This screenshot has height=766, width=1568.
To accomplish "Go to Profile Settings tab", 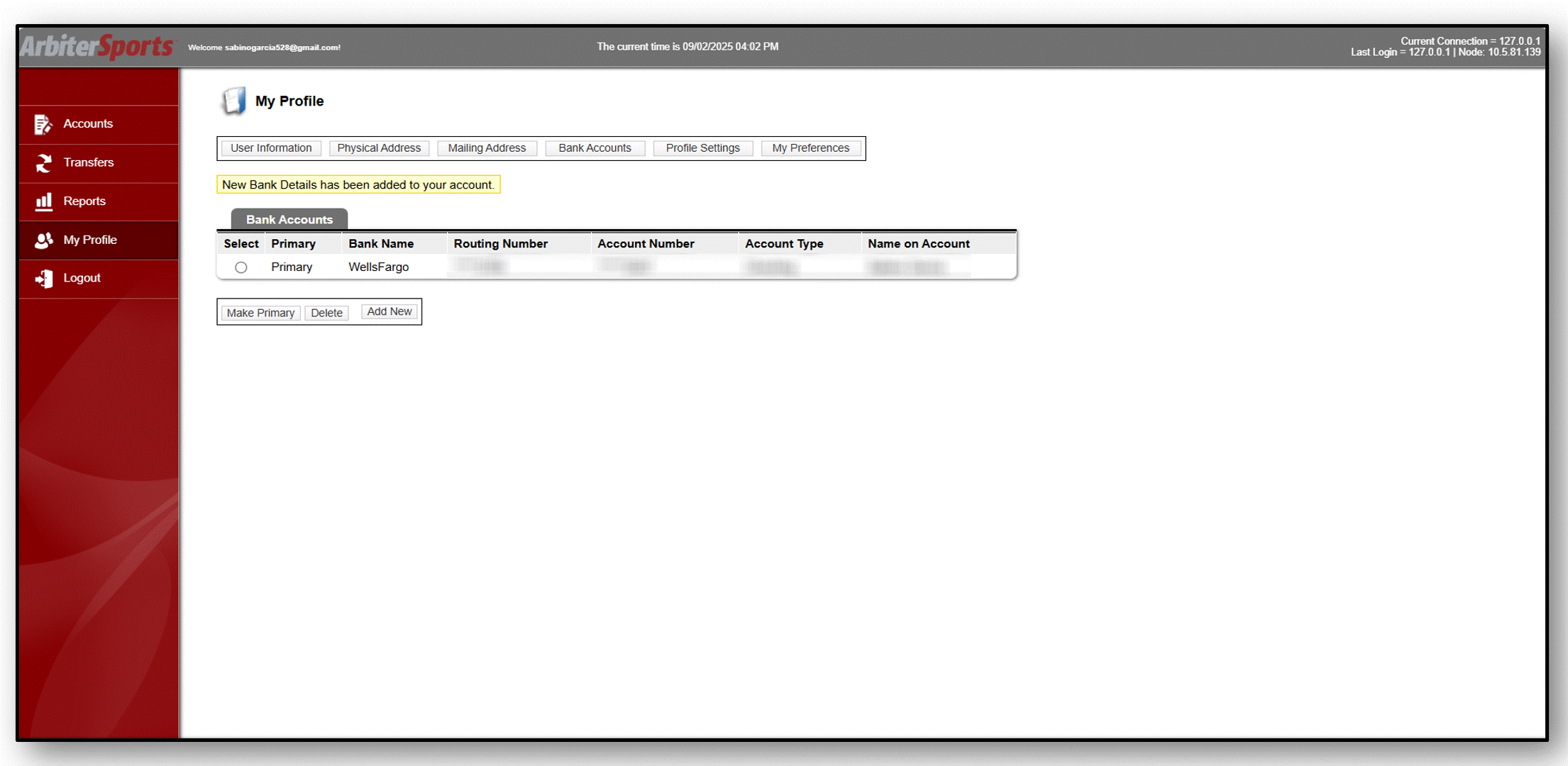I will click(702, 148).
